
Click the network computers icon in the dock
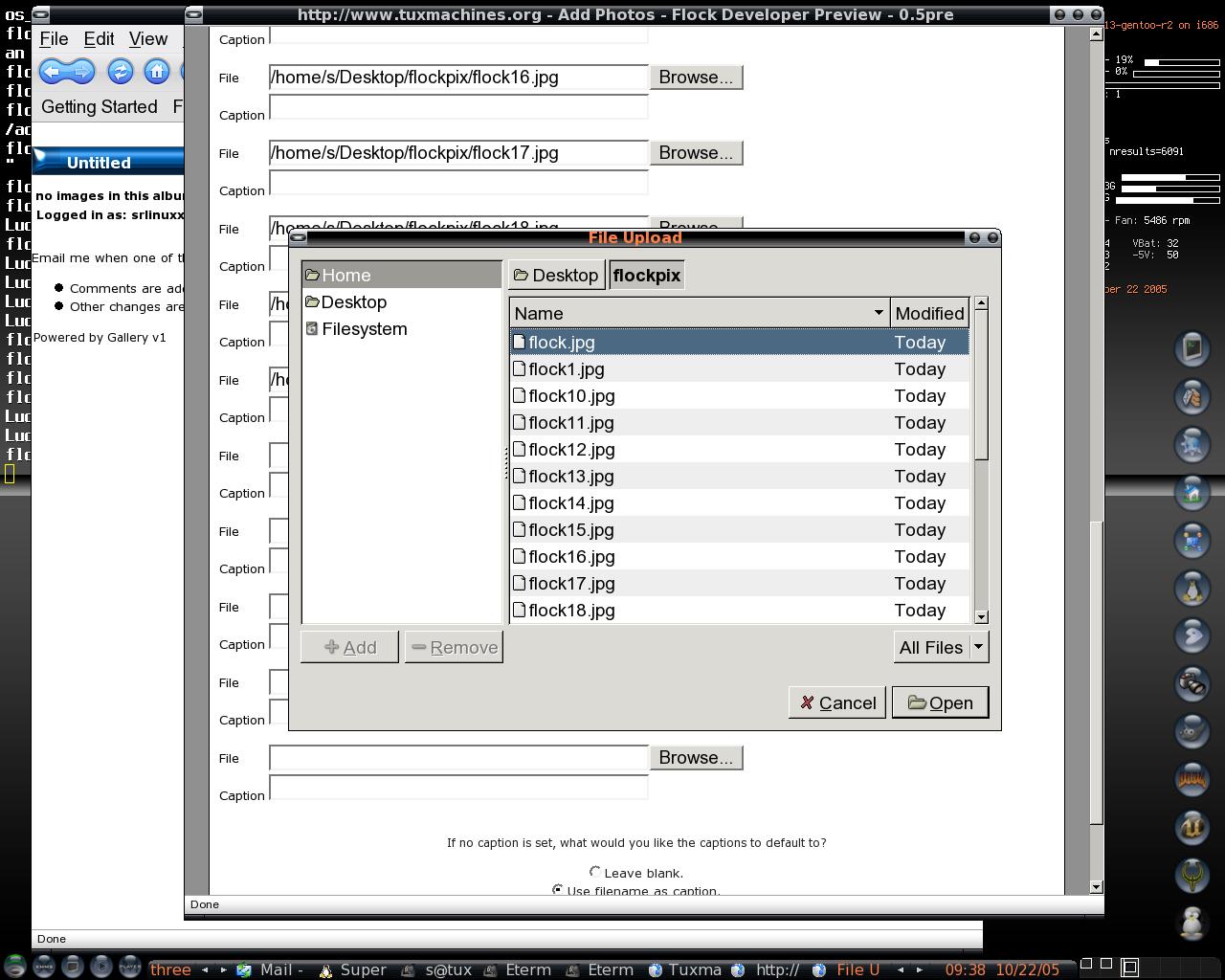point(1192,540)
